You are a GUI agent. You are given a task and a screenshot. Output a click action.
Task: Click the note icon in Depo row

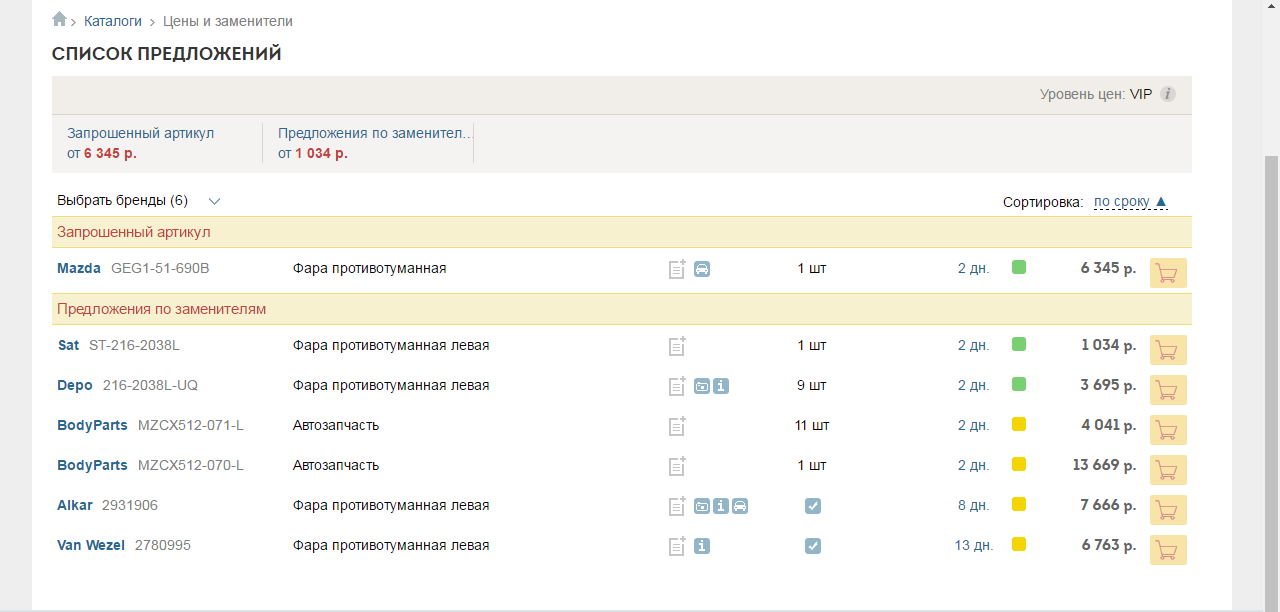[x=677, y=386]
